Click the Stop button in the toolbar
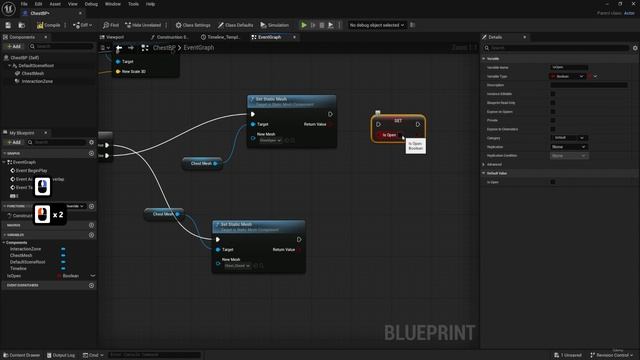 tap(322, 25)
